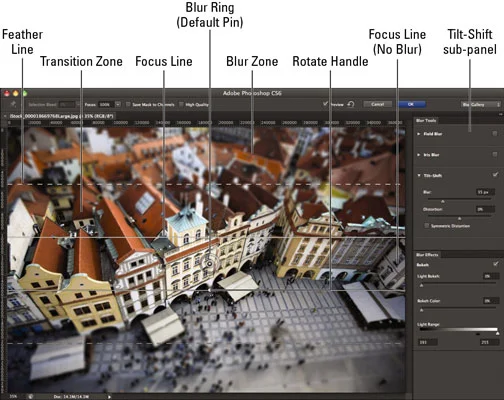Select the pin tool in options bar
The image size is (504, 400).
pyautogui.click(x=13, y=104)
